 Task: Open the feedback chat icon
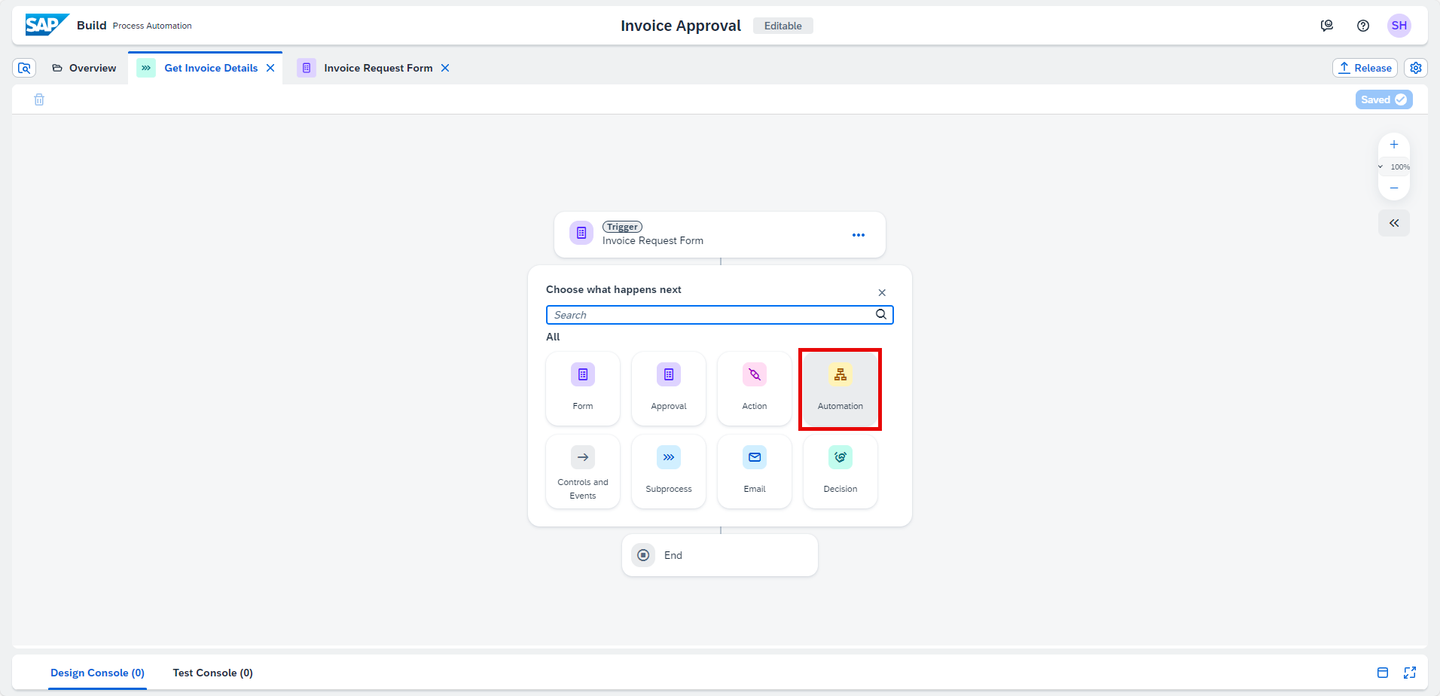(1327, 26)
